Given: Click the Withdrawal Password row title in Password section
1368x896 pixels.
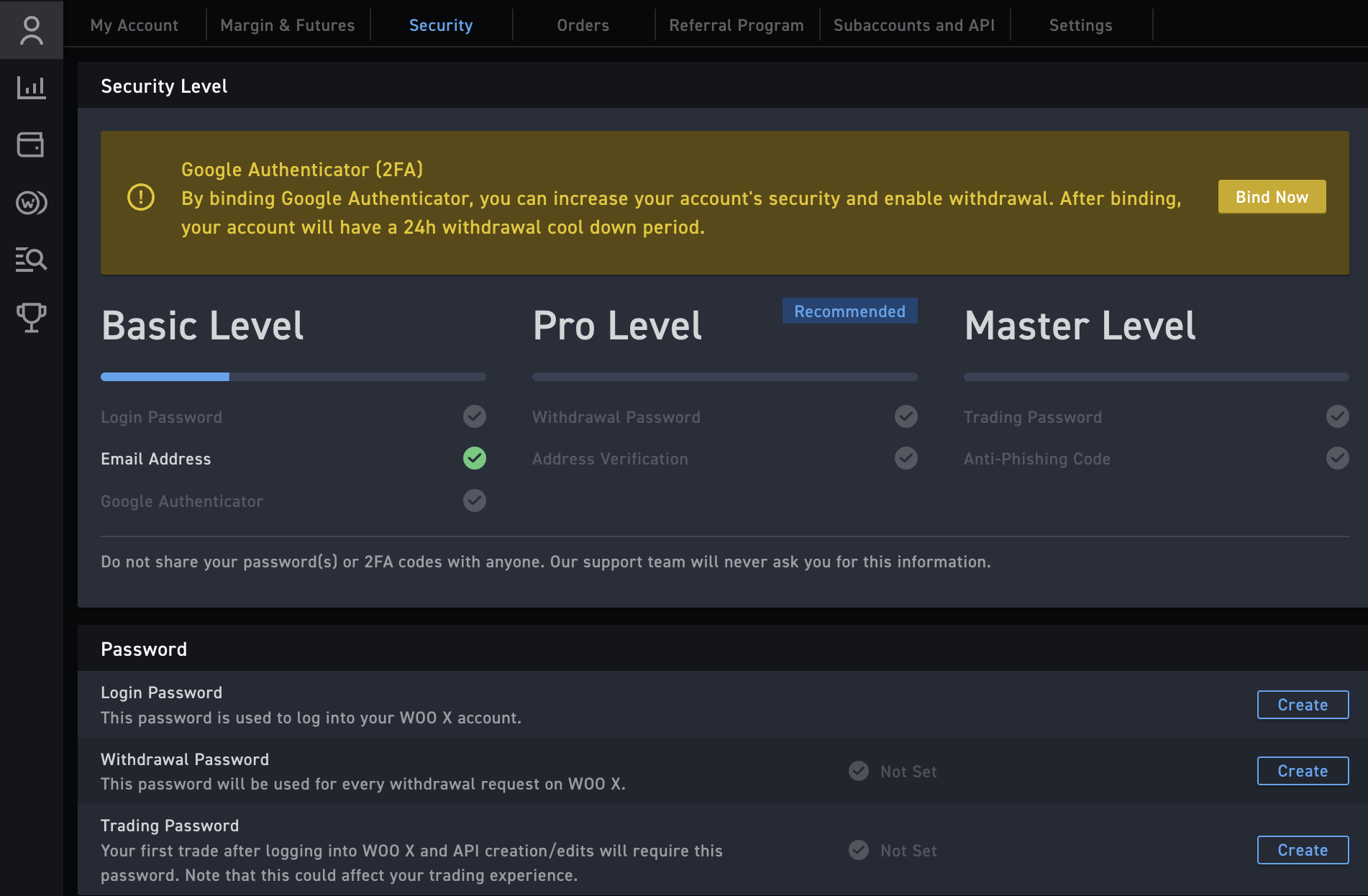Looking at the screenshot, I should [x=185, y=759].
